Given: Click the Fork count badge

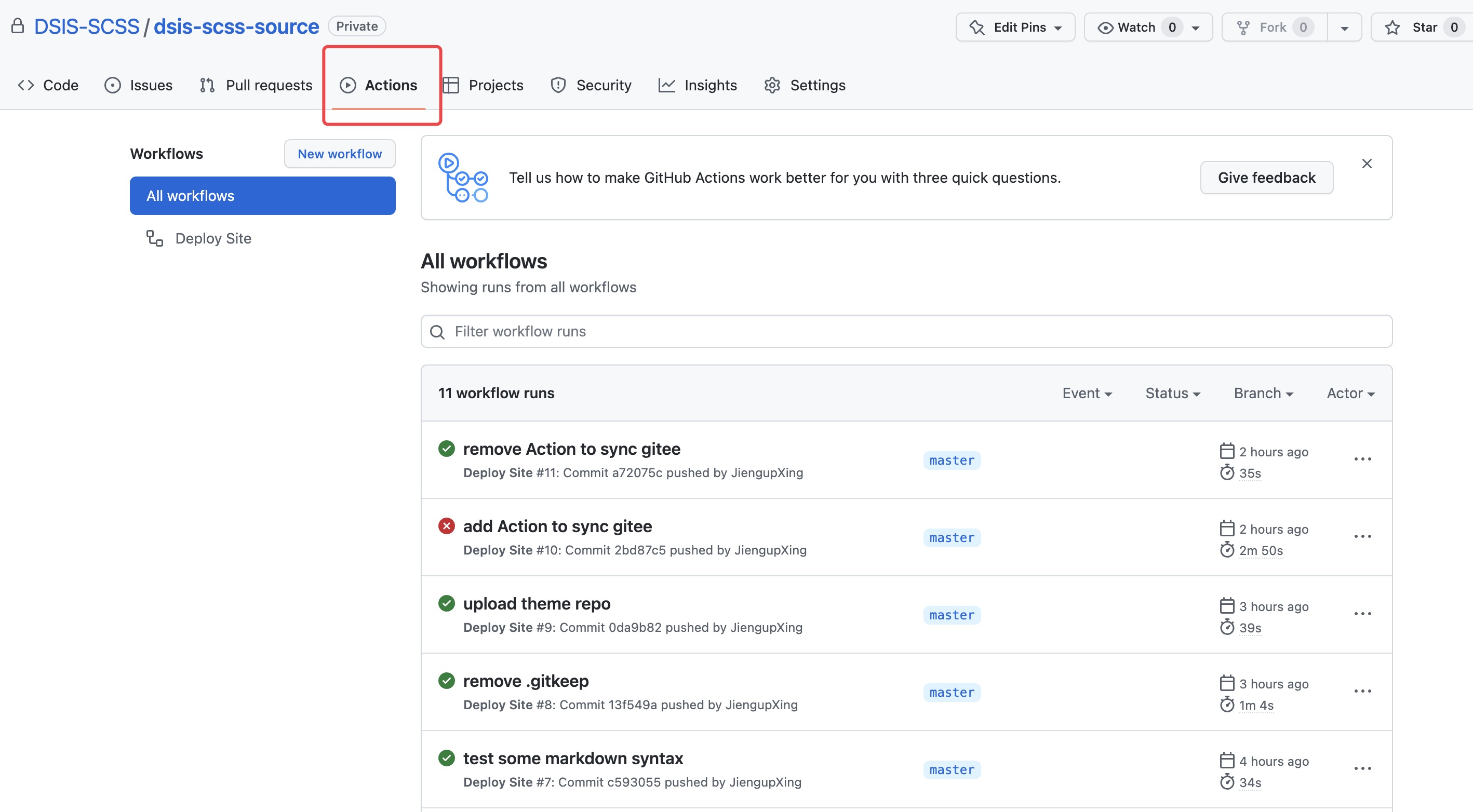Looking at the screenshot, I should [x=1303, y=28].
